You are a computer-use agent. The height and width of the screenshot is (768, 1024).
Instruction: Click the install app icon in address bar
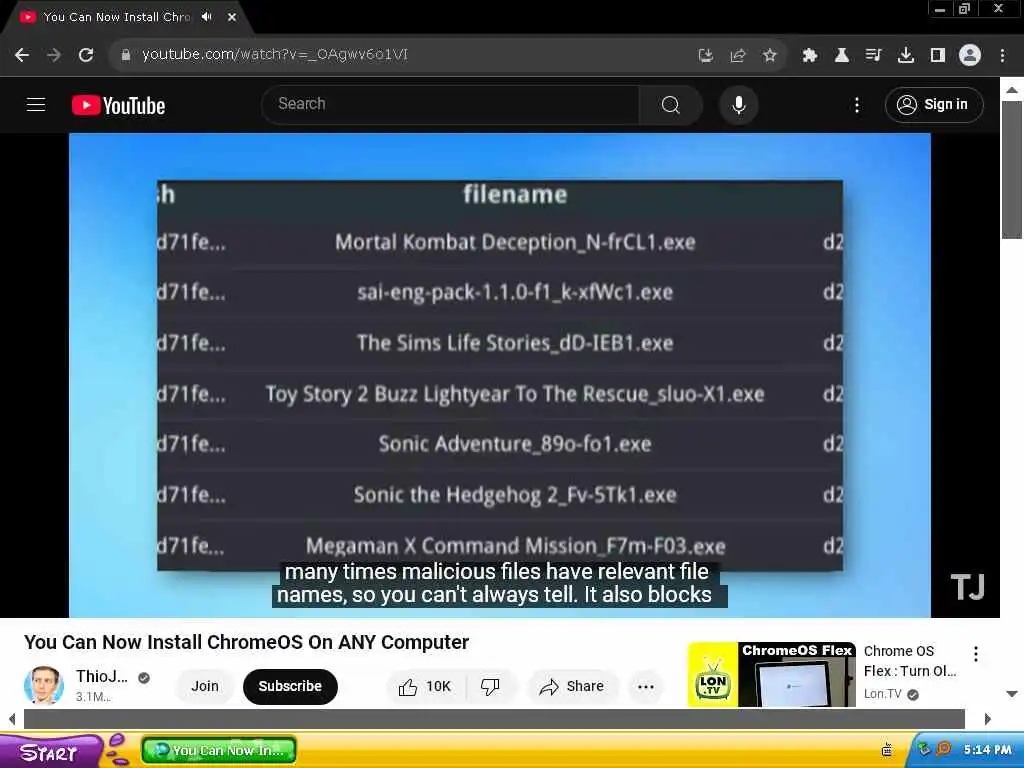click(705, 56)
